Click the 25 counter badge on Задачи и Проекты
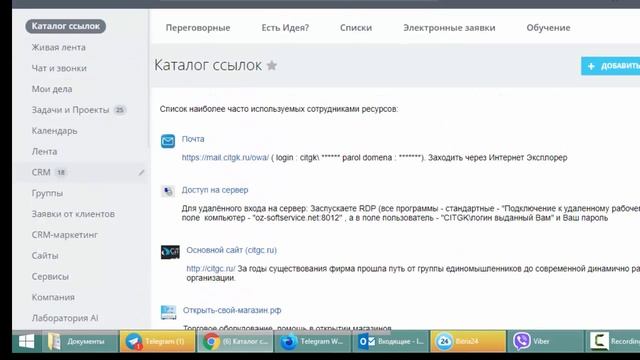Image resolution: width=640 pixels, height=360 pixels. point(120,110)
